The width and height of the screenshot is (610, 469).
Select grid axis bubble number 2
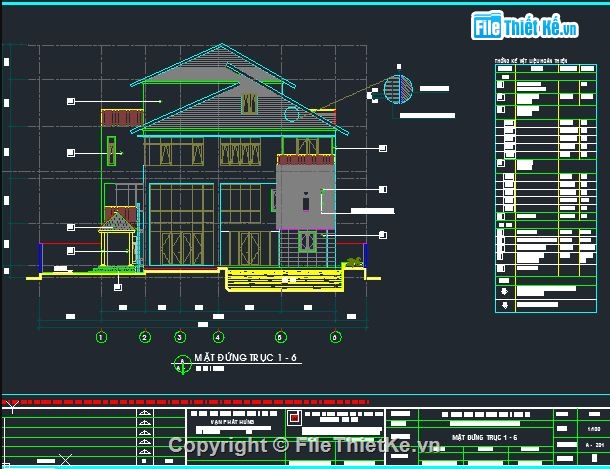coord(145,337)
